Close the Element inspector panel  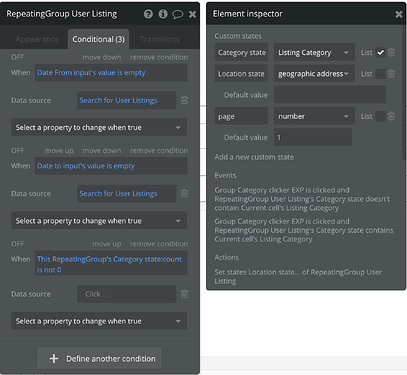point(399,14)
